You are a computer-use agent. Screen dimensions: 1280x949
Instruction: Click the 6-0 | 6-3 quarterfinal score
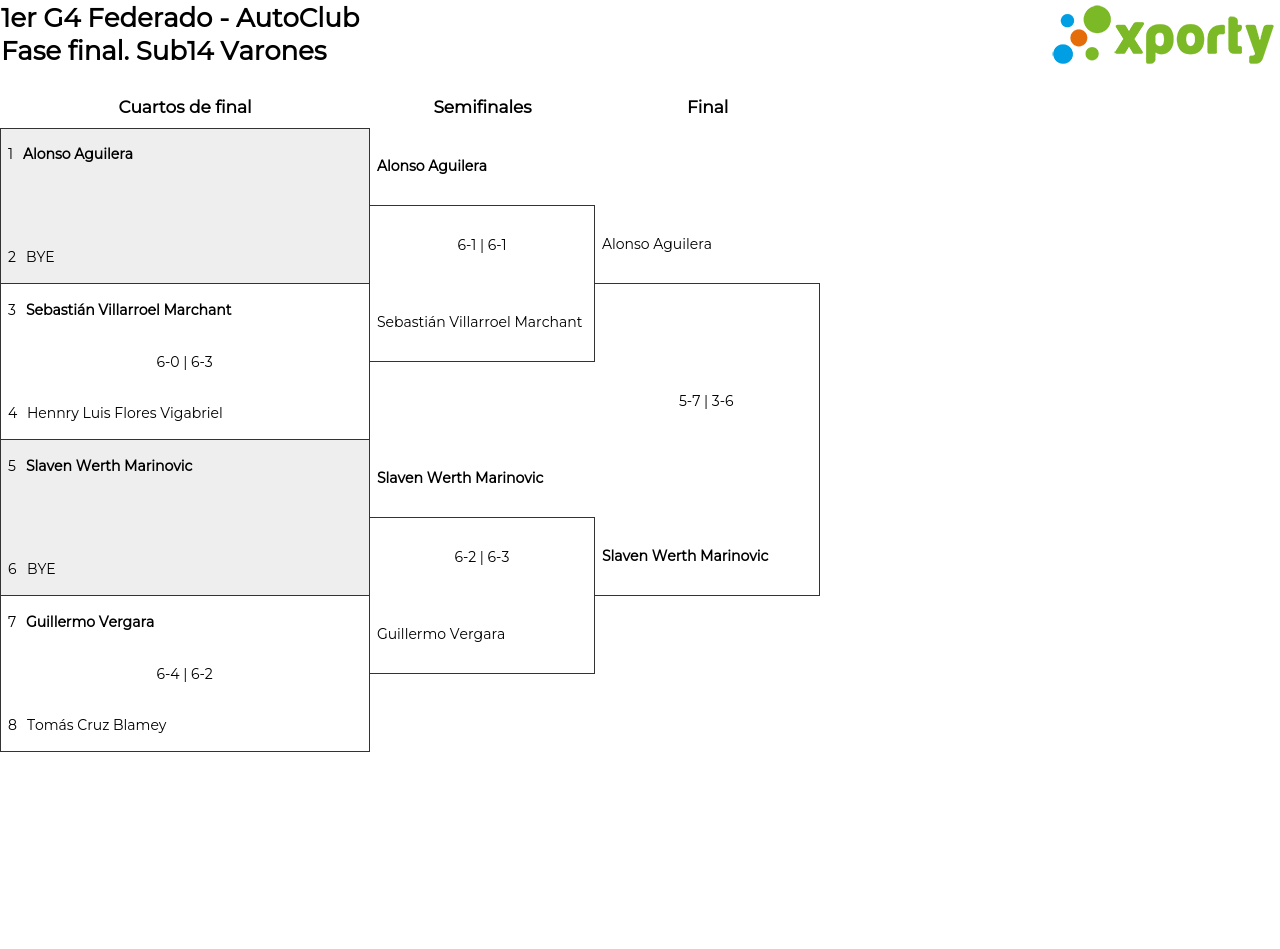tap(184, 362)
